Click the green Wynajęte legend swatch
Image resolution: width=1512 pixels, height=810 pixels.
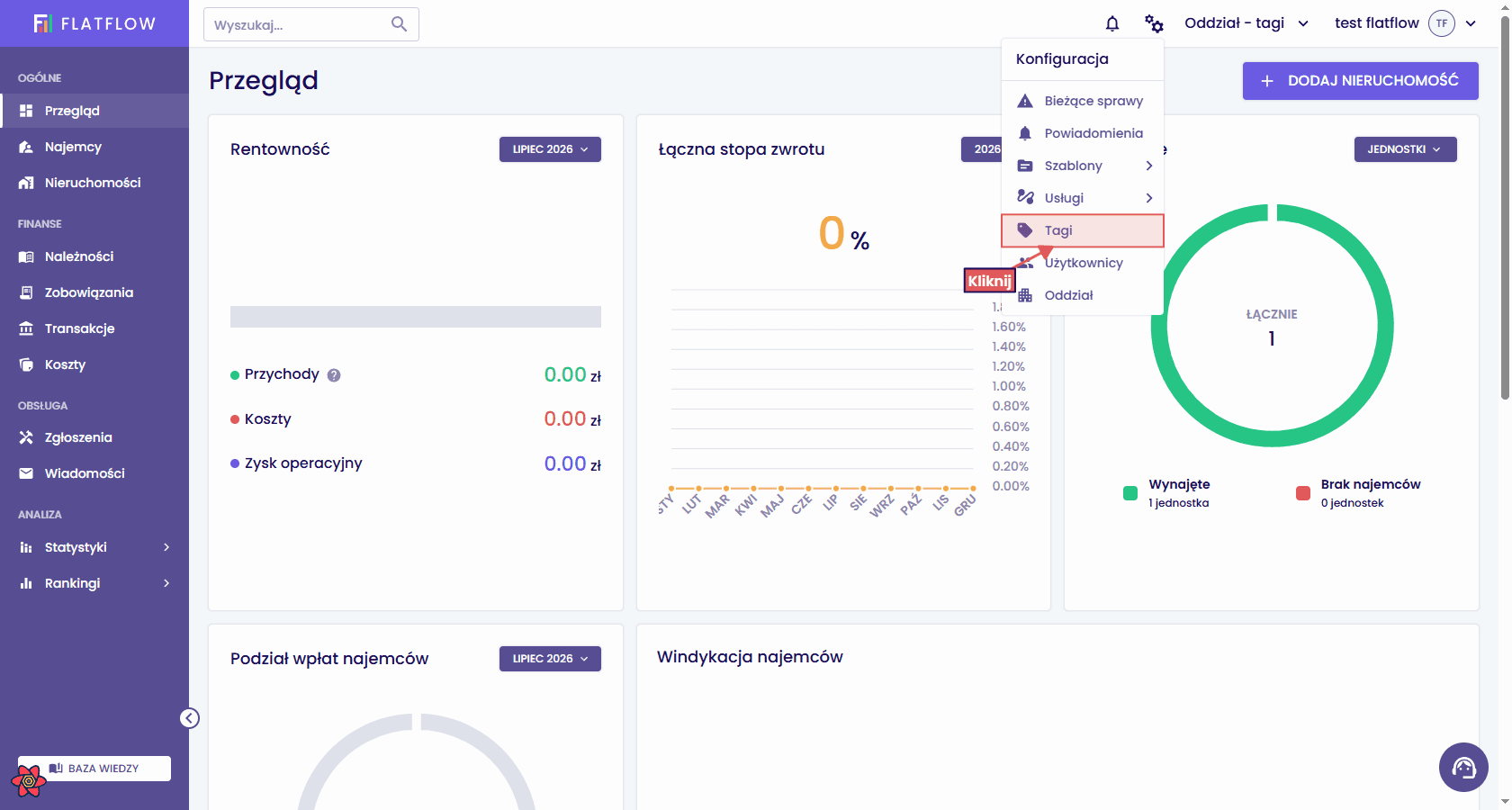click(1130, 493)
